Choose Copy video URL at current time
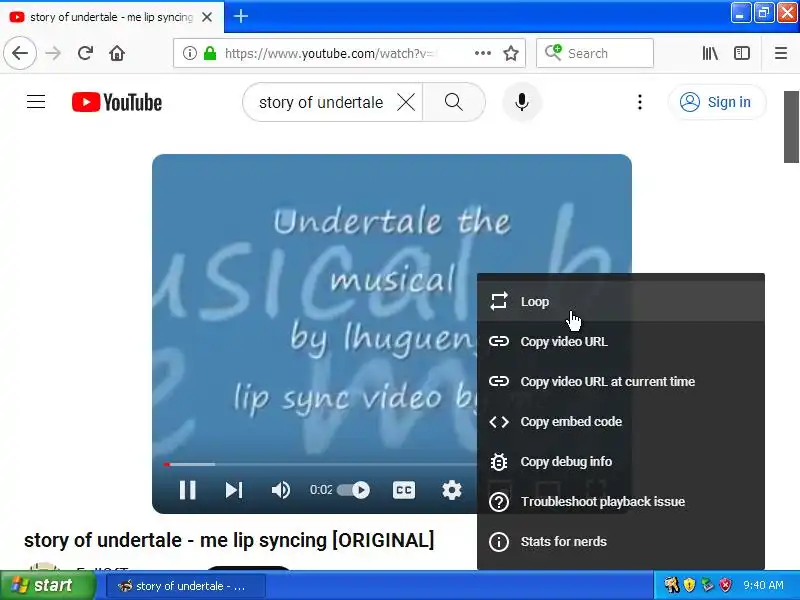Screen dimensions: 800x600 pos(621,382)
